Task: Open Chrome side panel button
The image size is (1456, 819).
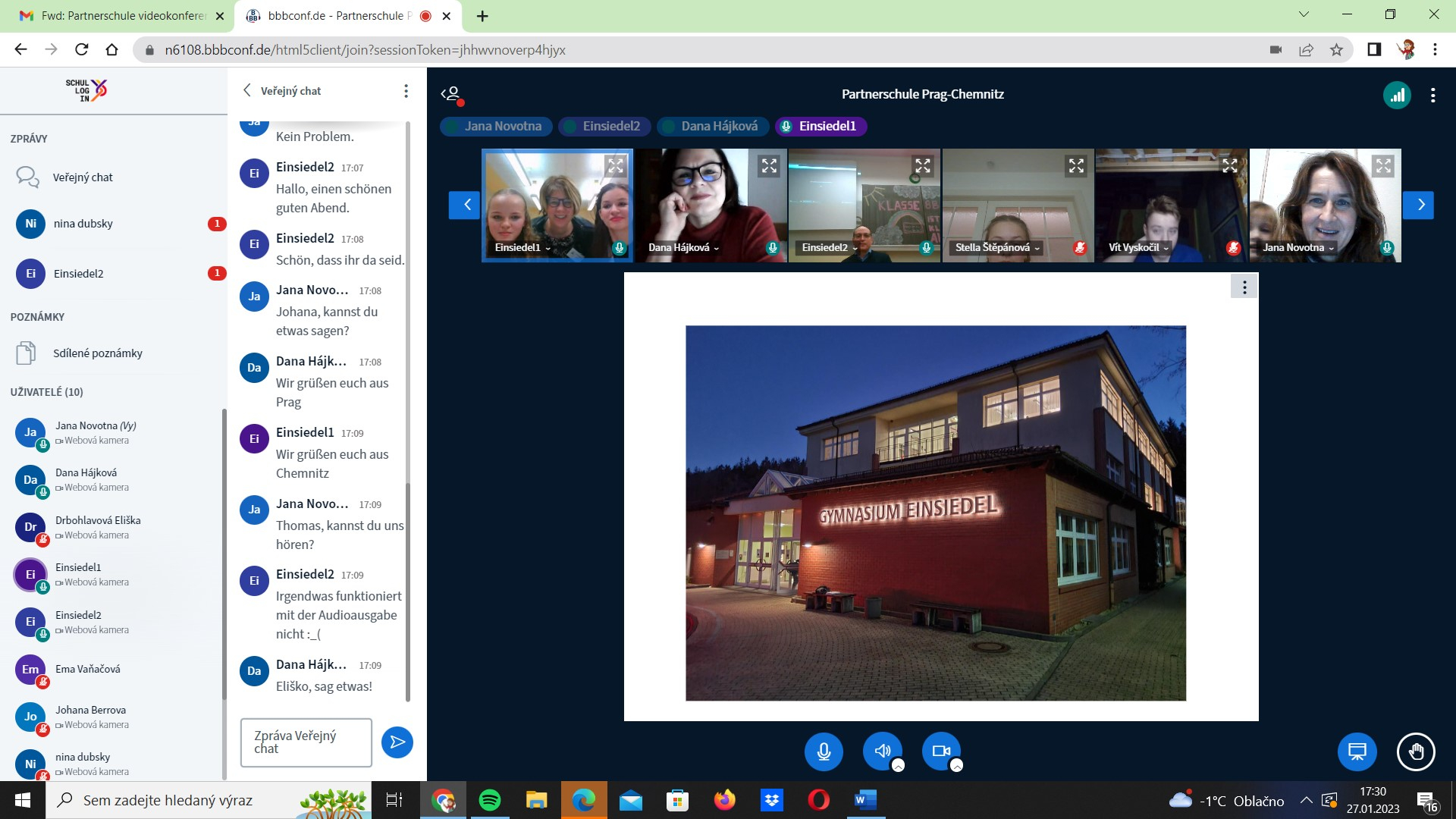Action: 1374,50
